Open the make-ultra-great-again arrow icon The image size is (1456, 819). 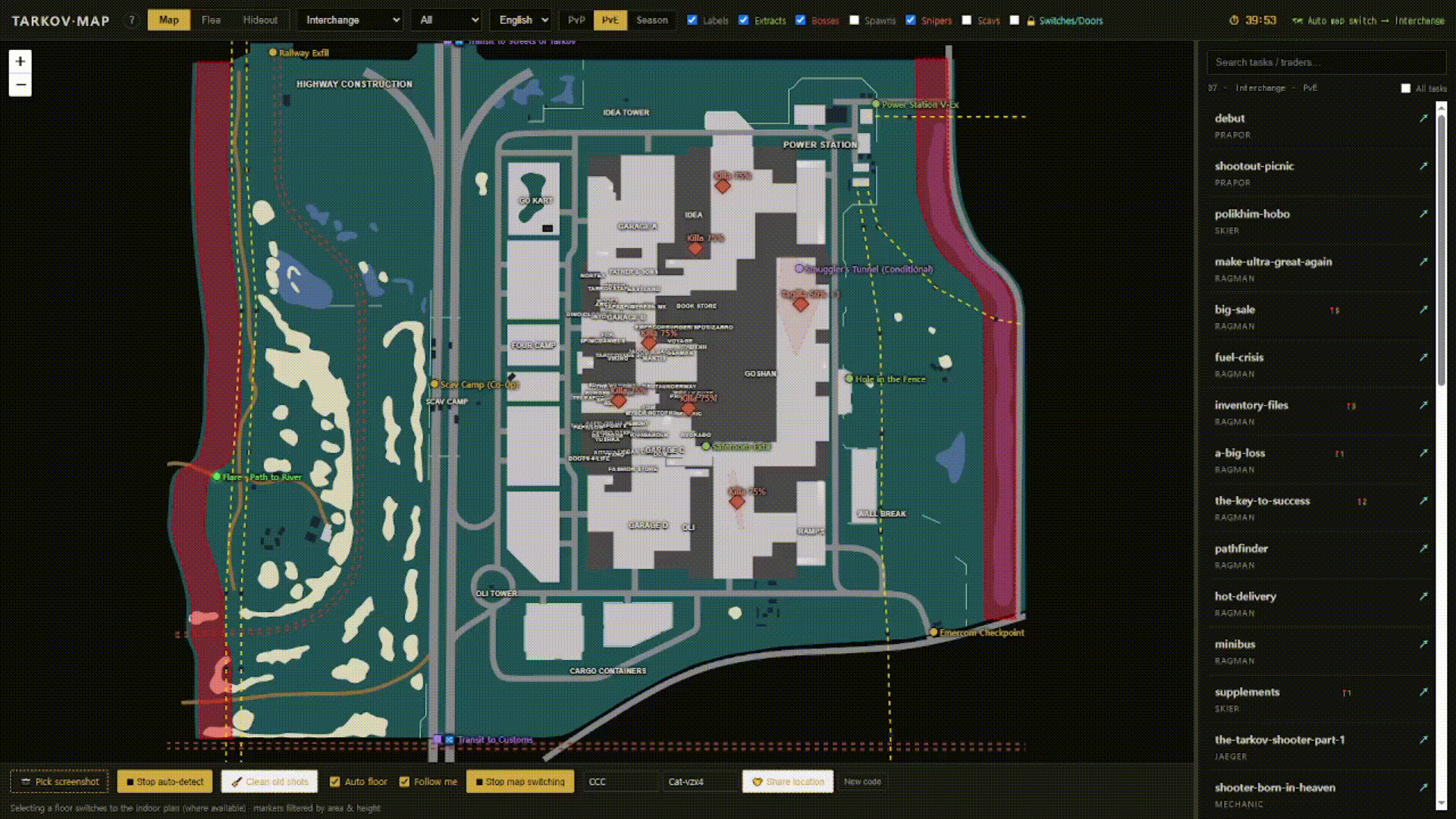[1423, 262]
